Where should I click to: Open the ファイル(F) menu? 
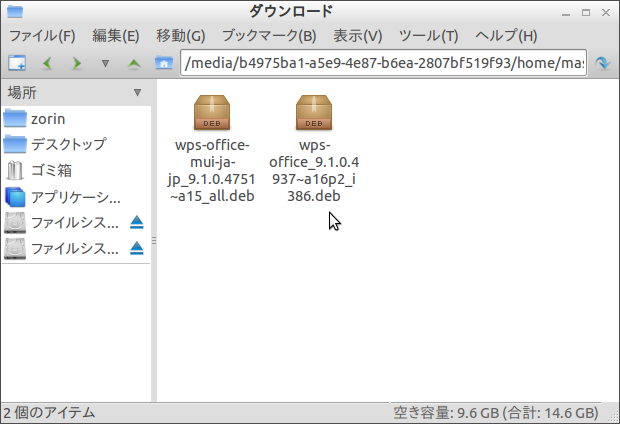click(42, 36)
